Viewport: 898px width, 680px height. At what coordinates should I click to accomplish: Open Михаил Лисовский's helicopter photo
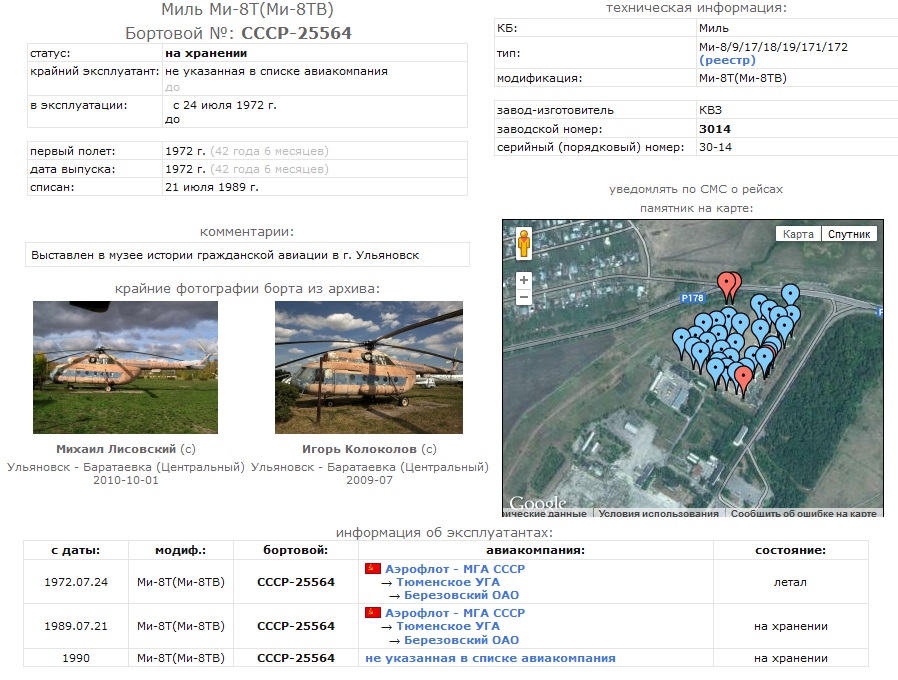coord(125,367)
